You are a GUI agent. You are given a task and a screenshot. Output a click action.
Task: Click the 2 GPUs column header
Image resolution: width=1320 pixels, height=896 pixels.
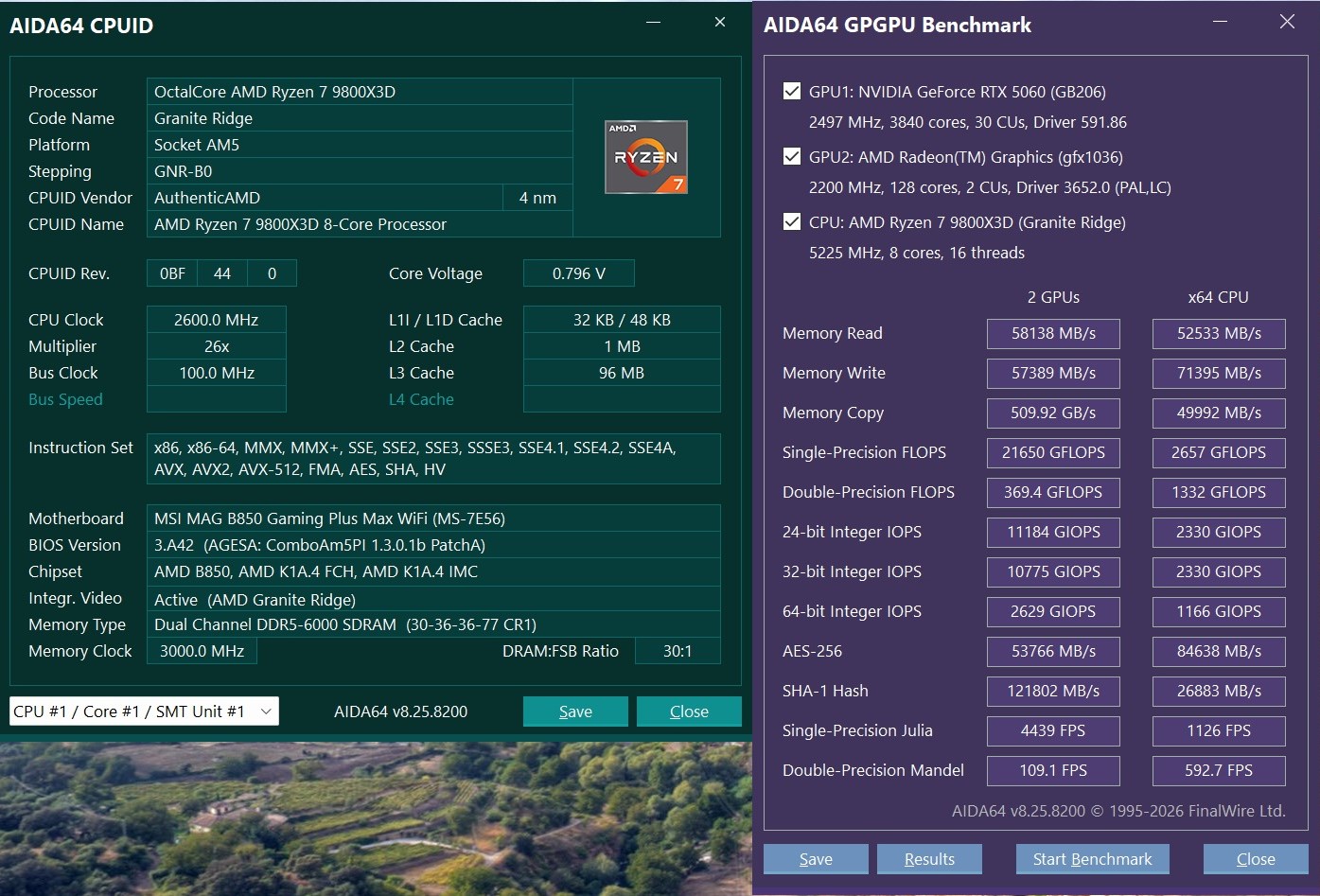tap(1053, 297)
